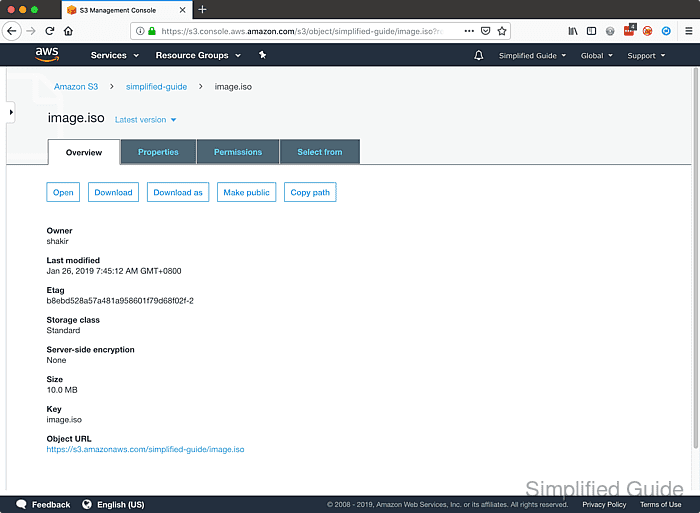
Task: Go to Amazon S3 breadcrumb link
Action: (x=76, y=87)
